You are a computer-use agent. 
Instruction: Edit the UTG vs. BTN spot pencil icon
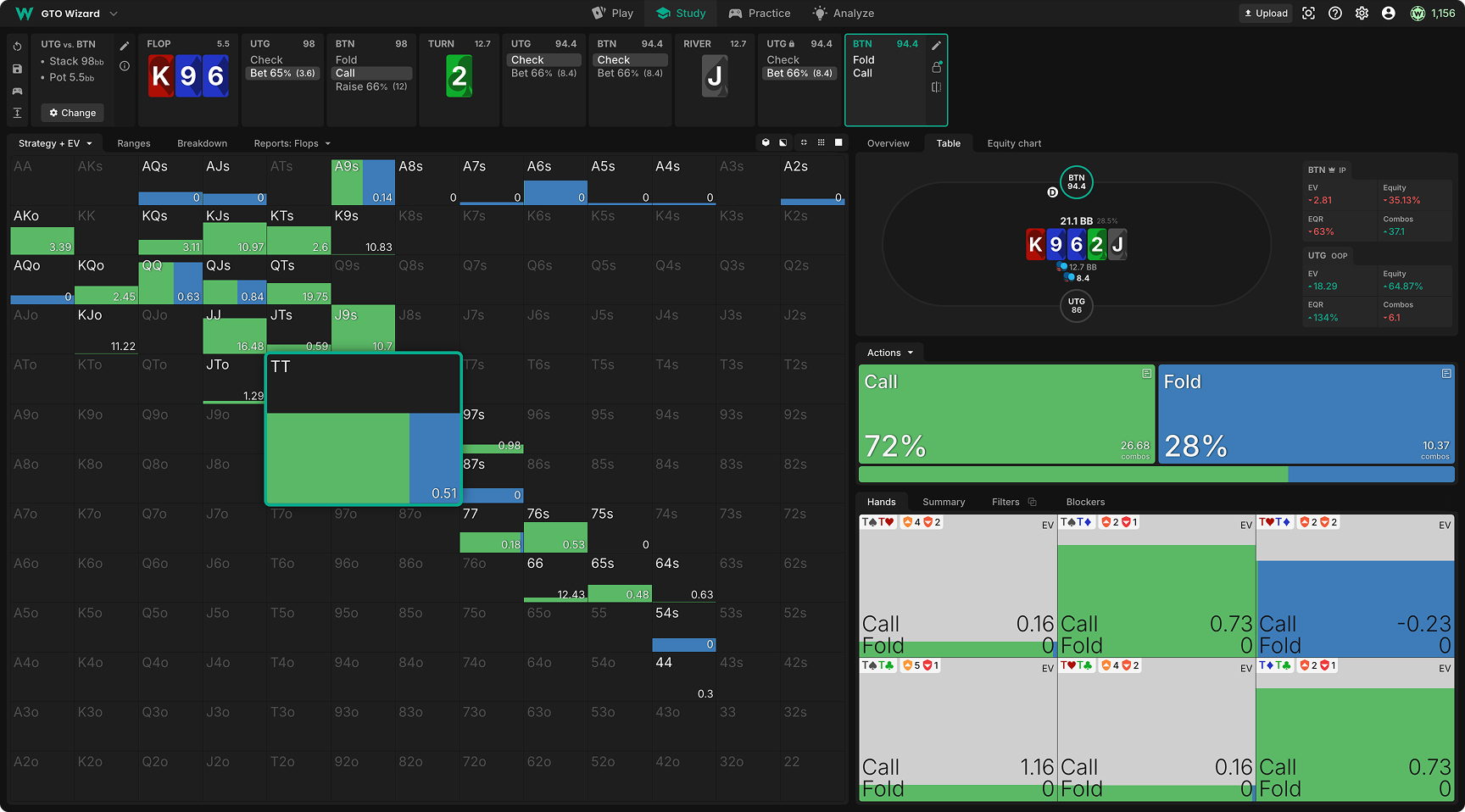tap(125, 46)
